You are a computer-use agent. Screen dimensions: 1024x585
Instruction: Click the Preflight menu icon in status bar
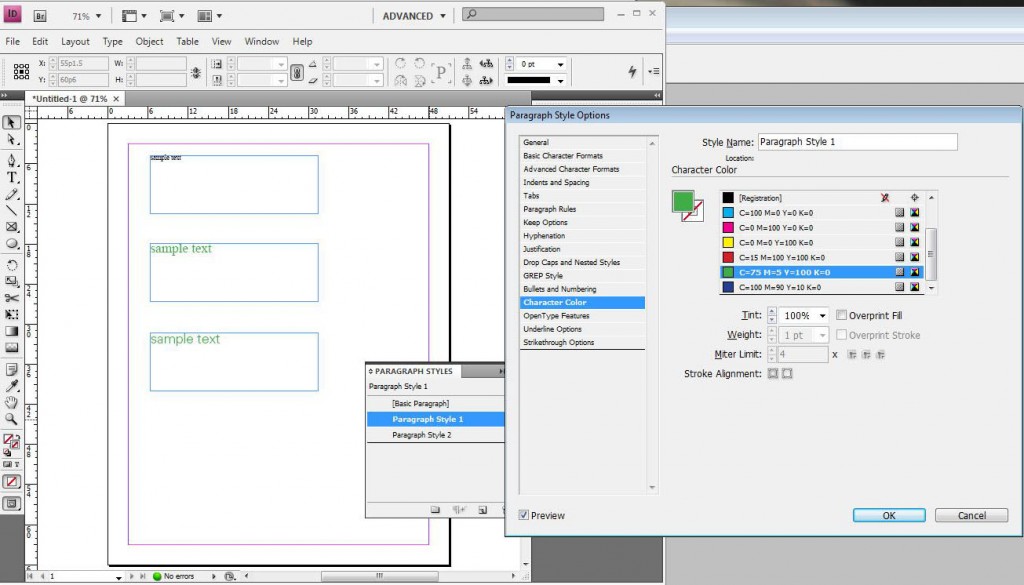coord(214,577)
